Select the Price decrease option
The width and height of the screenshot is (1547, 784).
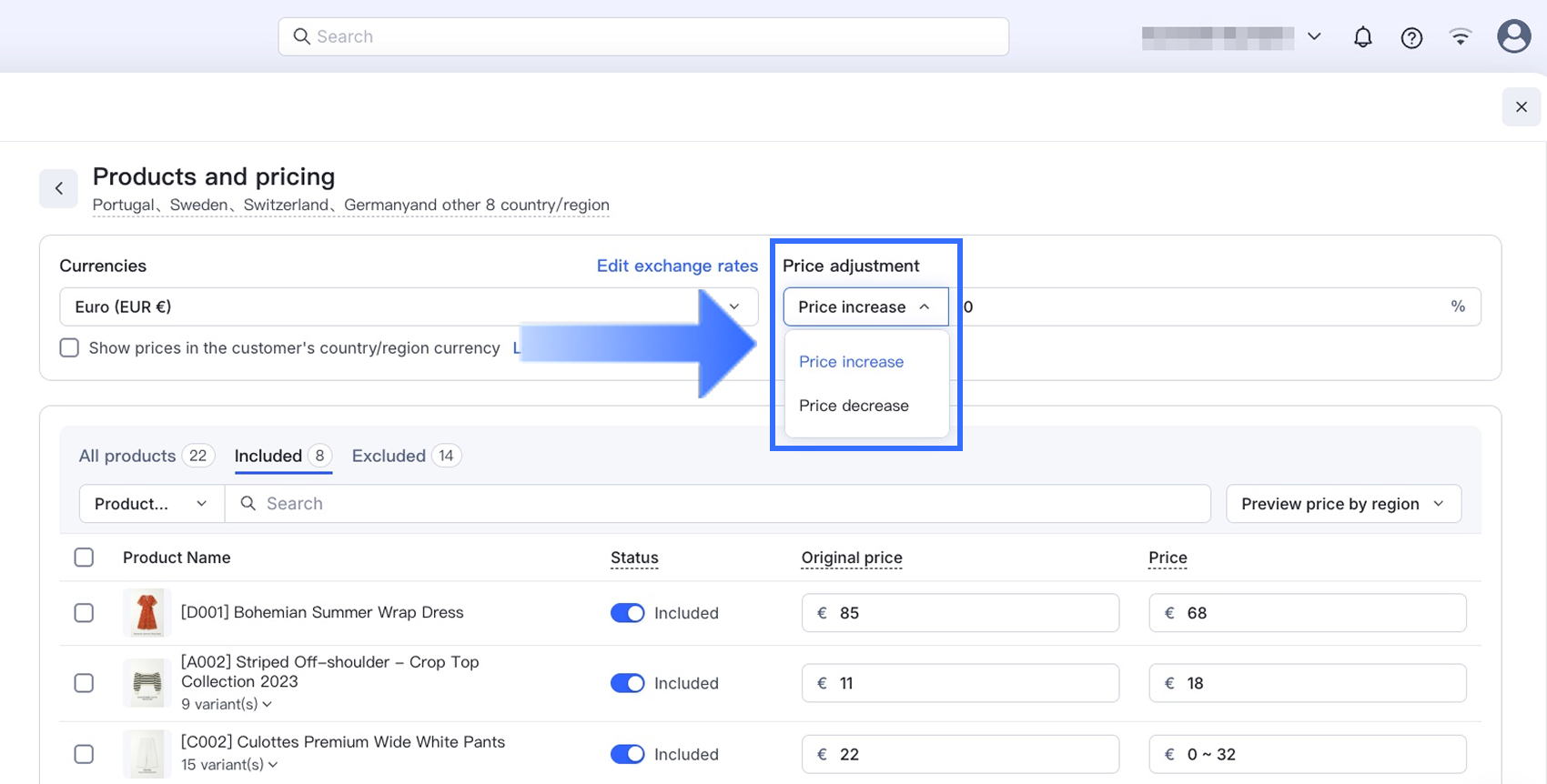point(854,406)
